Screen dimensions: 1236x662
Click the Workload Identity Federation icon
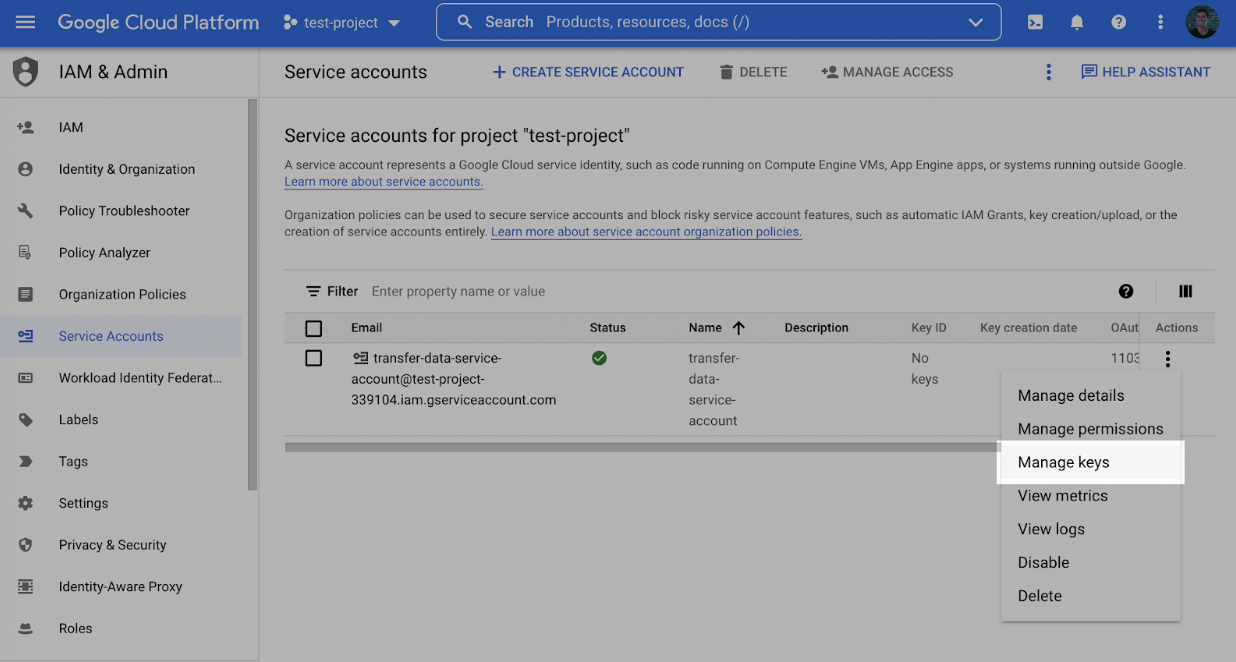pyautogui.click(x=26, y=378)
